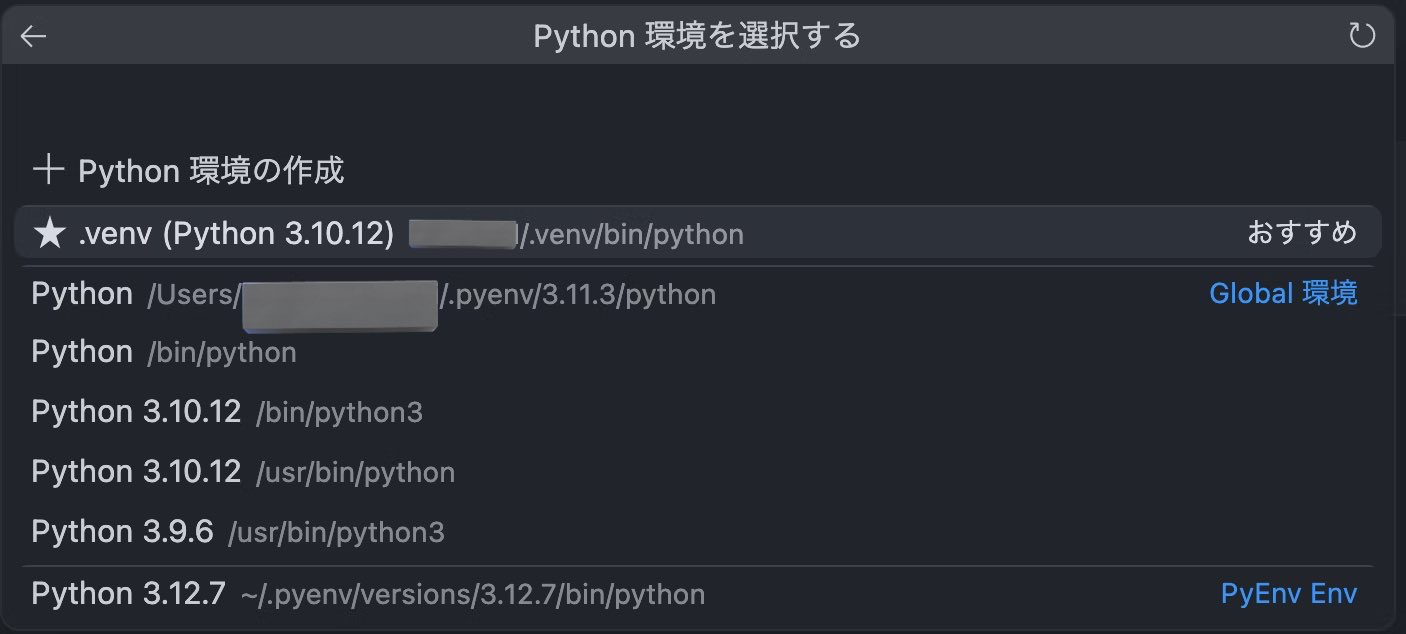This screenshot has height=634, width=1406.
Task: Refresh the Python environment list
Action: (x=1362, y=37)
